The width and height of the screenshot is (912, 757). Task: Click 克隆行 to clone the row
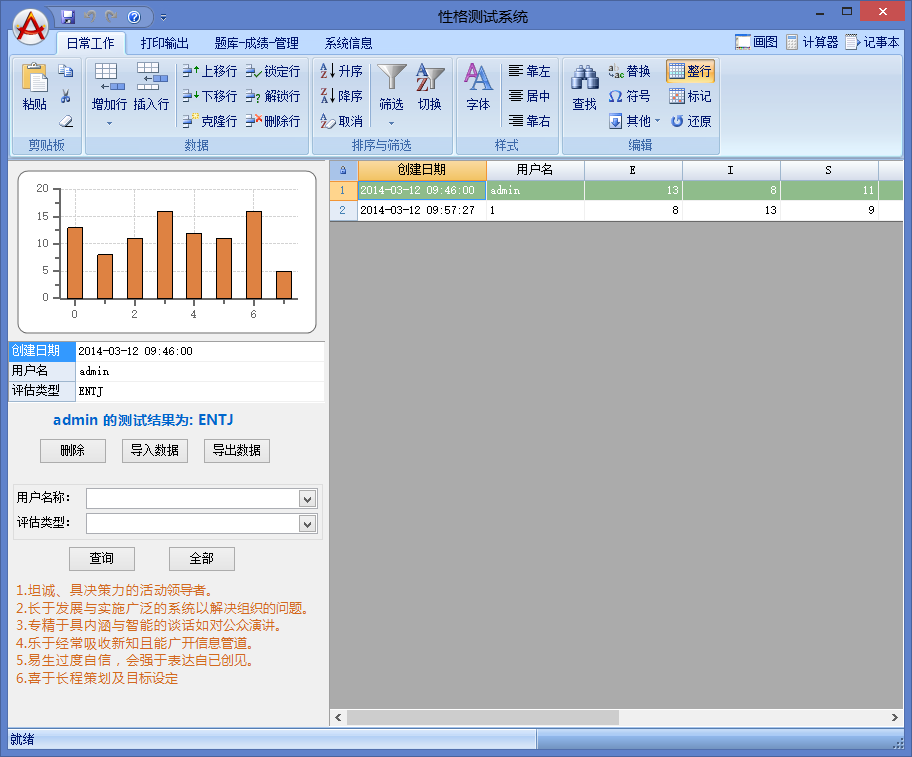coord(209,121)
